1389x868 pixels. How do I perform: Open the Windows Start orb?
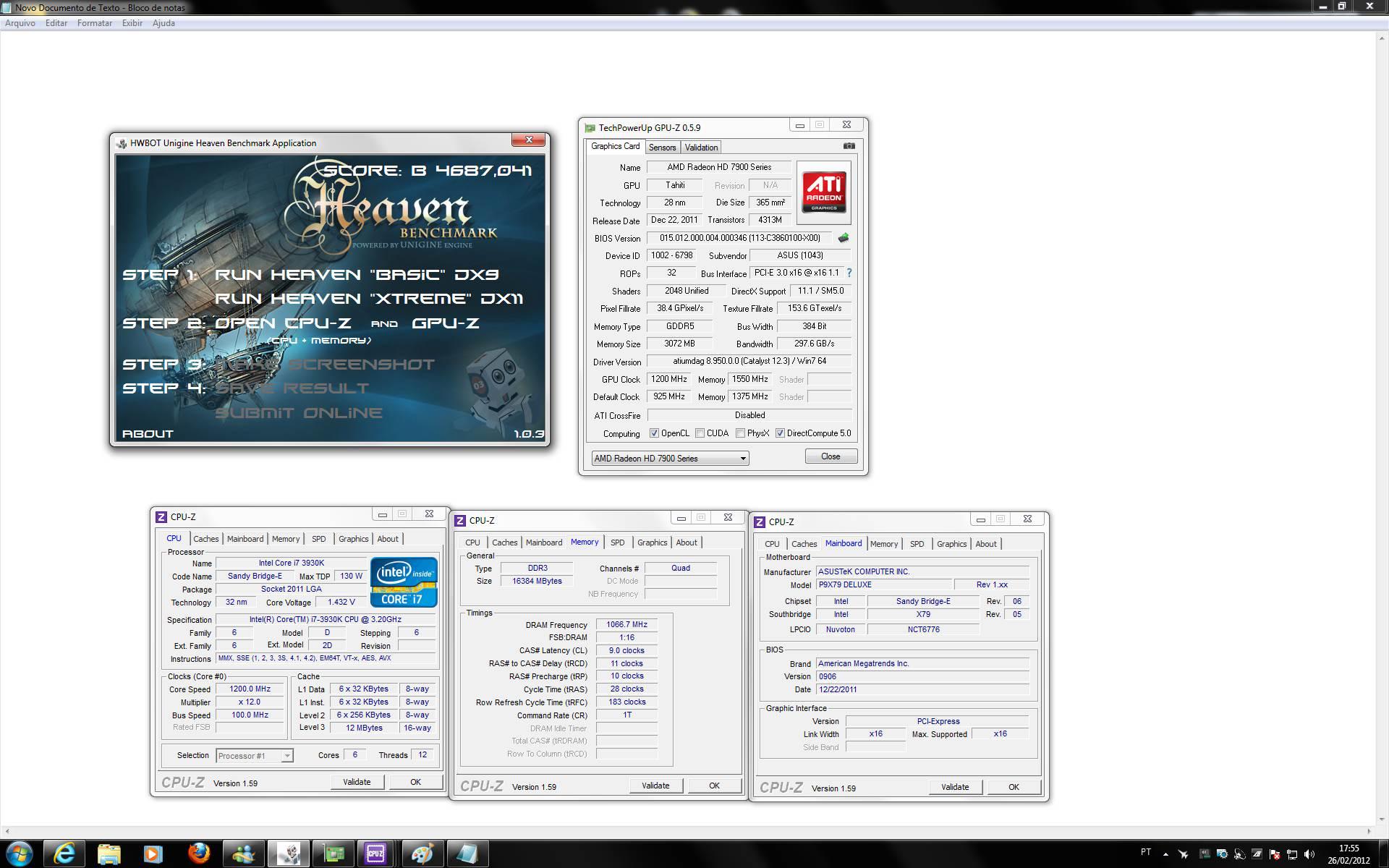(x=20, y=854)
